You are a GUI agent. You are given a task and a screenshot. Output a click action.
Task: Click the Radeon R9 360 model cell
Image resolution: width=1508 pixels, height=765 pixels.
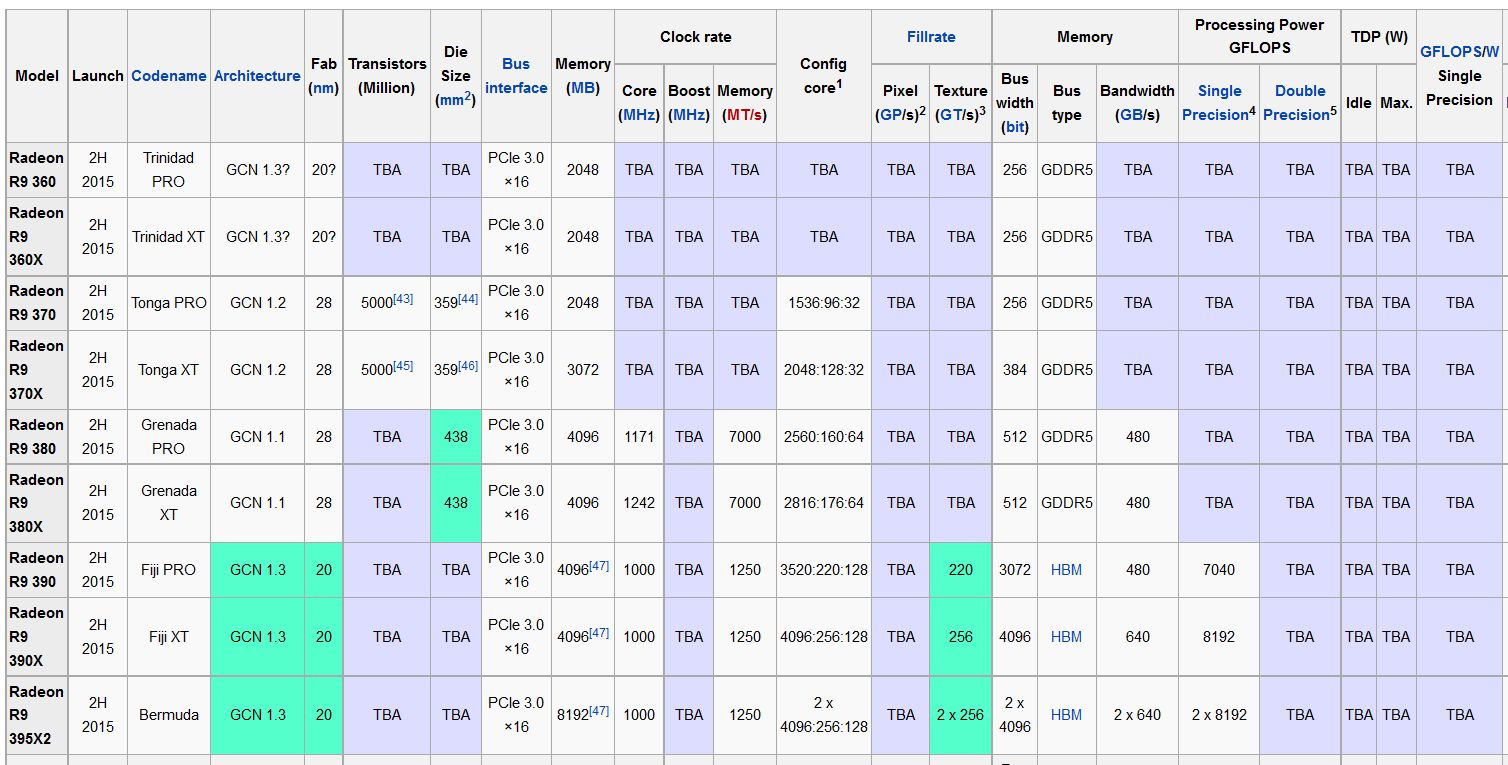click(x=37, y=170)
